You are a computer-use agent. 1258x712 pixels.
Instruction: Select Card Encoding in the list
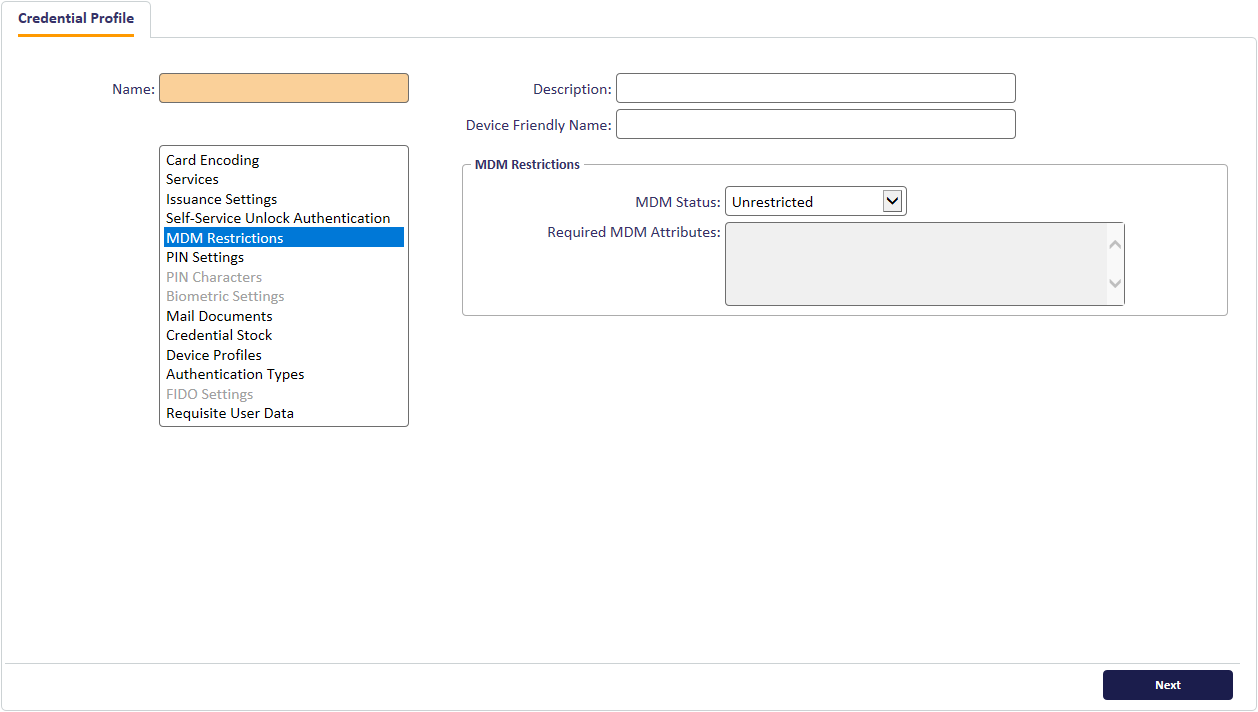213,160
